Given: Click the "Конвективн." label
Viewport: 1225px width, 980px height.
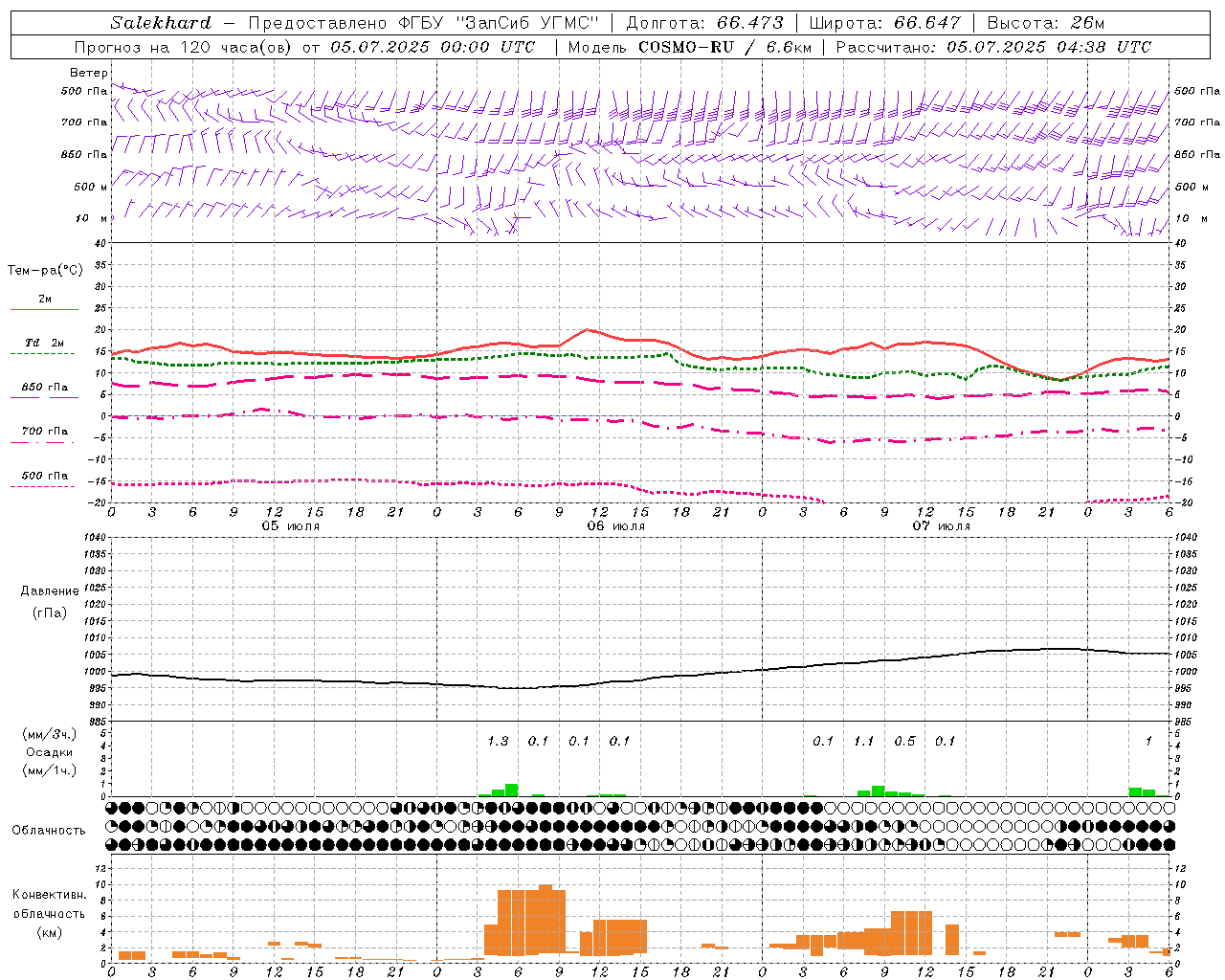Looking at the screenshot, I should coord(49,895).
